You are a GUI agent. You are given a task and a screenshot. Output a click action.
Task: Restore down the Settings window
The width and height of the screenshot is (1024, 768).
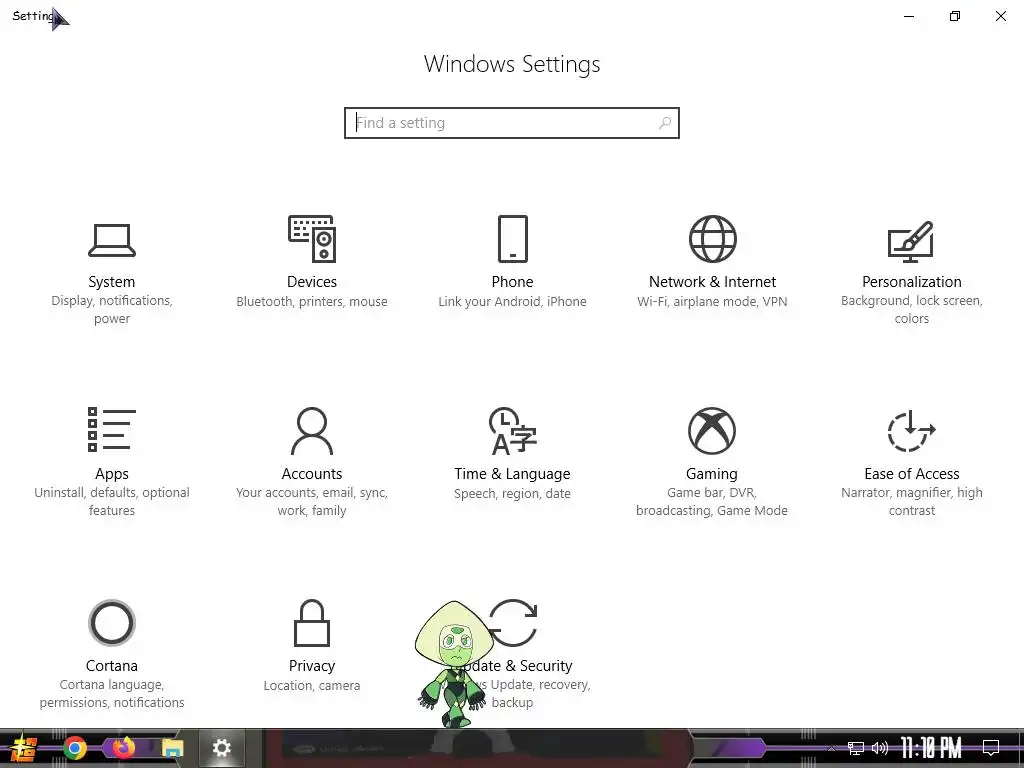[x=955, y=16]
